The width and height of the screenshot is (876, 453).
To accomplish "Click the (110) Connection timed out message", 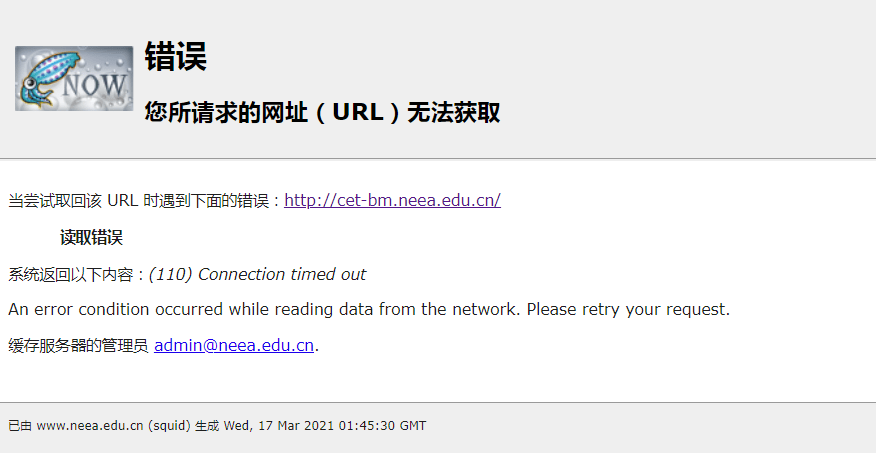I will tap(258, 274).
